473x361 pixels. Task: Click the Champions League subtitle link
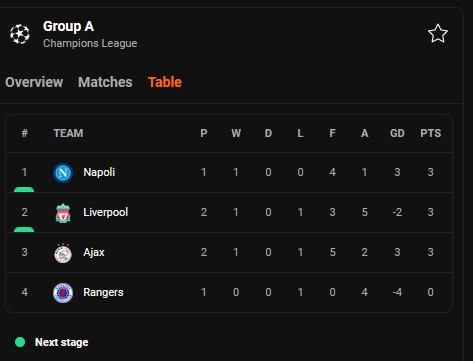[90, 43]
